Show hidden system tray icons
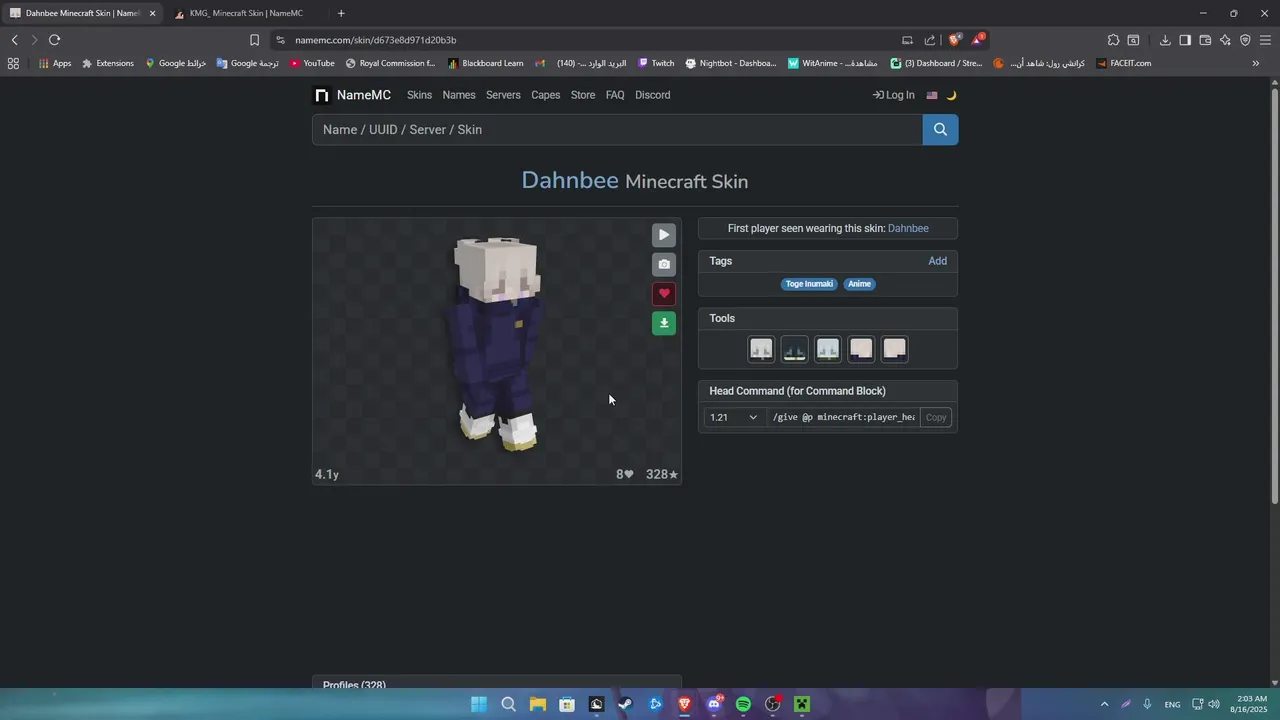The height and width of the screenshot is (720, 1280). pos(1104,704)
